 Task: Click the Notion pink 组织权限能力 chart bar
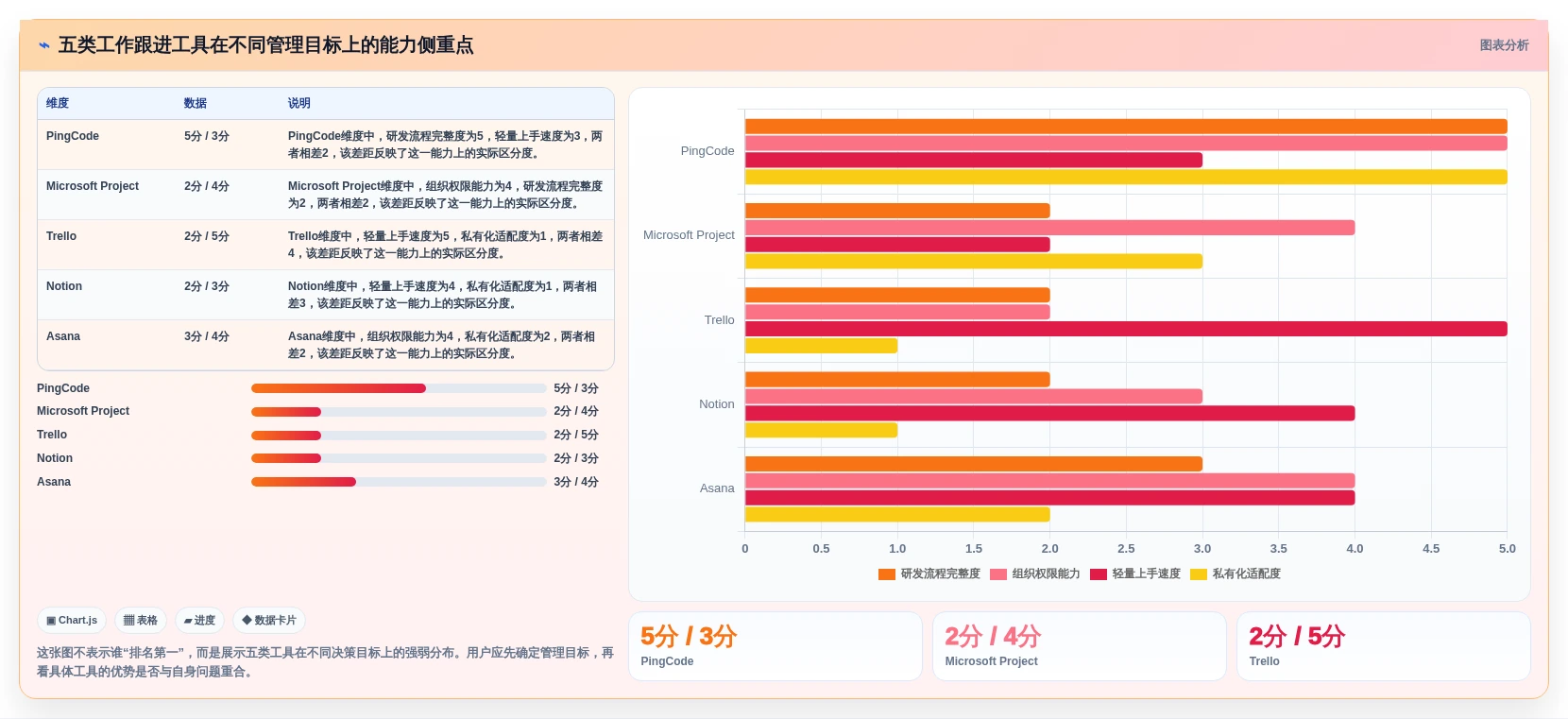point(974,397)
